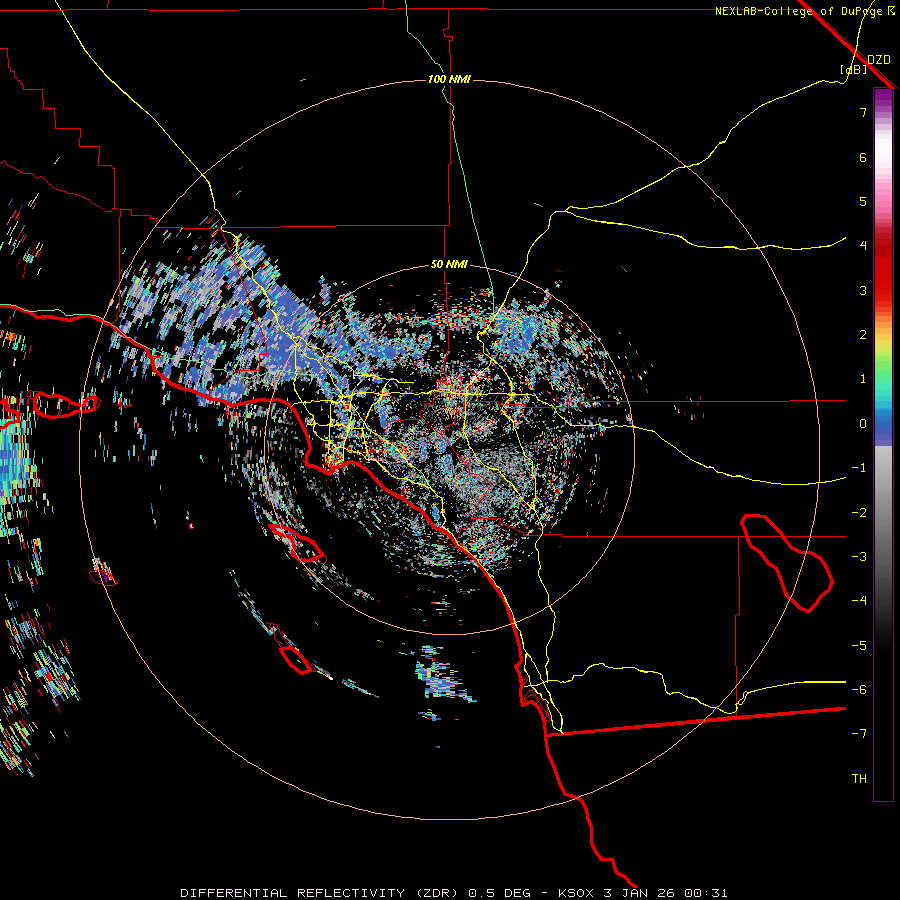The height and width of the screenshot is (900, 900).
Task: Click the 3 dB scale tick label
Action: tap(863, 290)
